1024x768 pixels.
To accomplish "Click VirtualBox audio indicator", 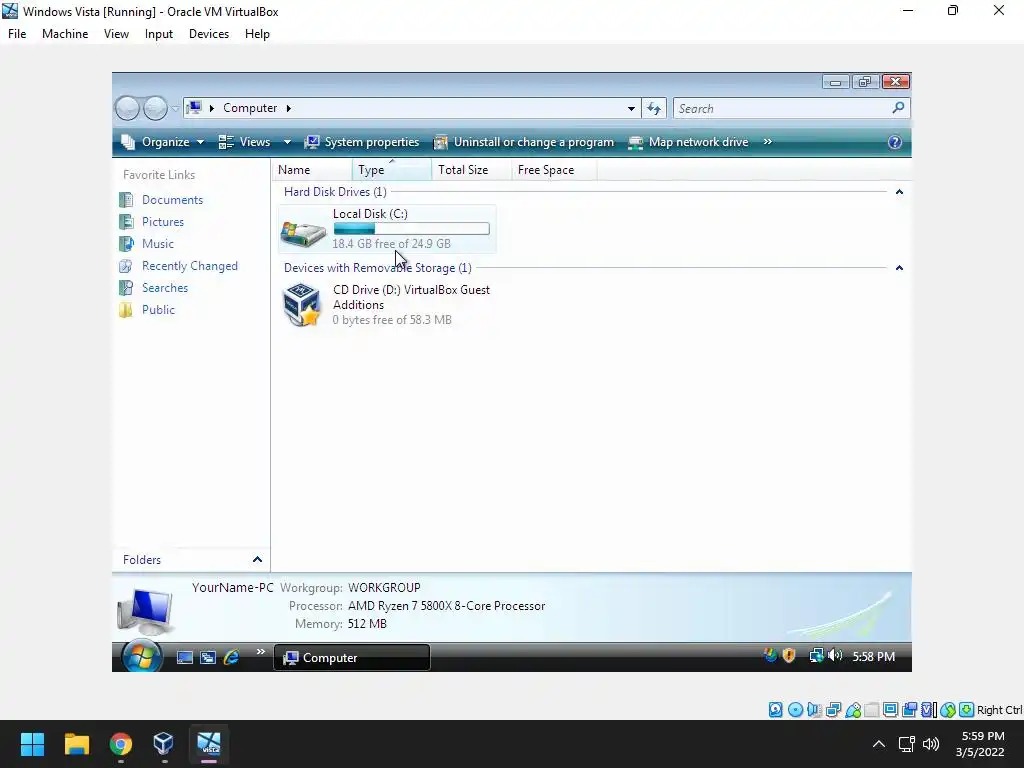I will click(x=814, y=710).
